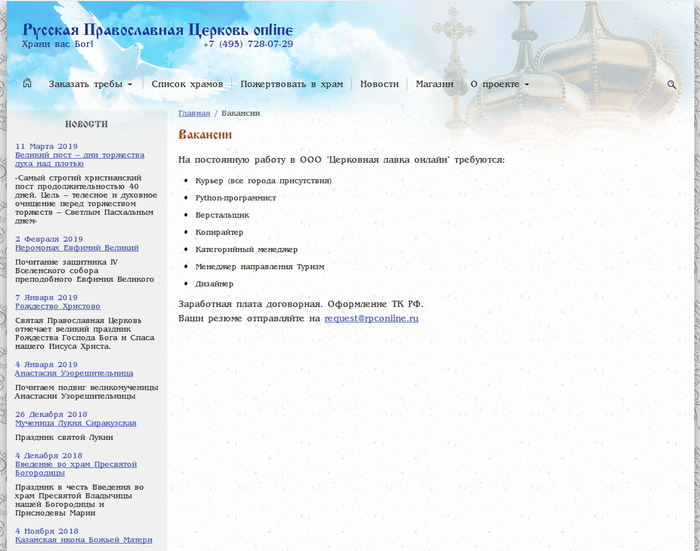The width and height of the screenshot is (700, 551).
Task: Go to 'Новости' in navigation
Action: click(x=379, y=85)
